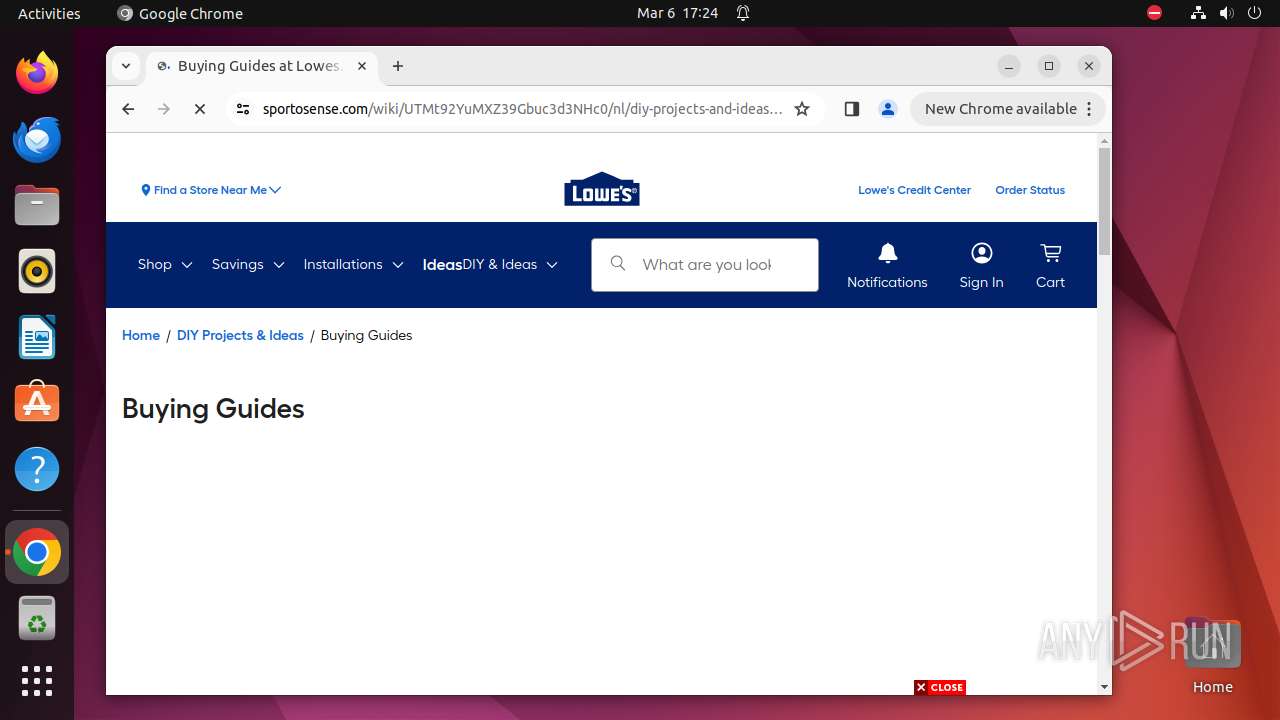View site information icon in address bar
The height and width of the screenshot is (720, 1280).
[242, 109]
